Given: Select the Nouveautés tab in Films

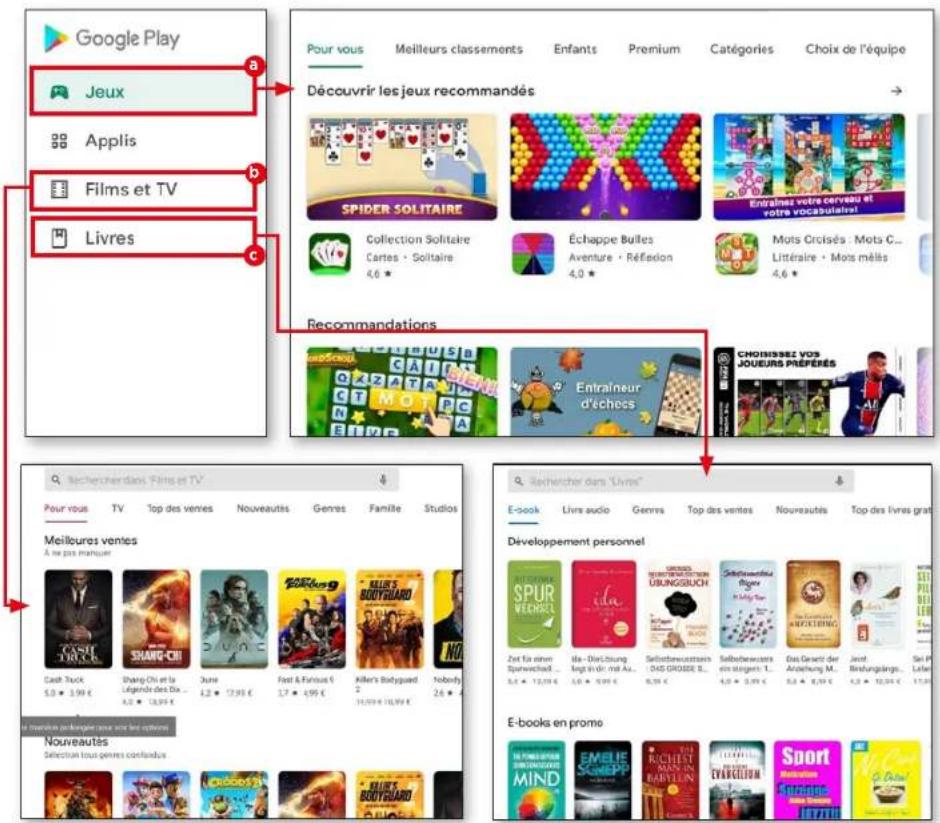Looking at the screenshot, I should 263,508.
